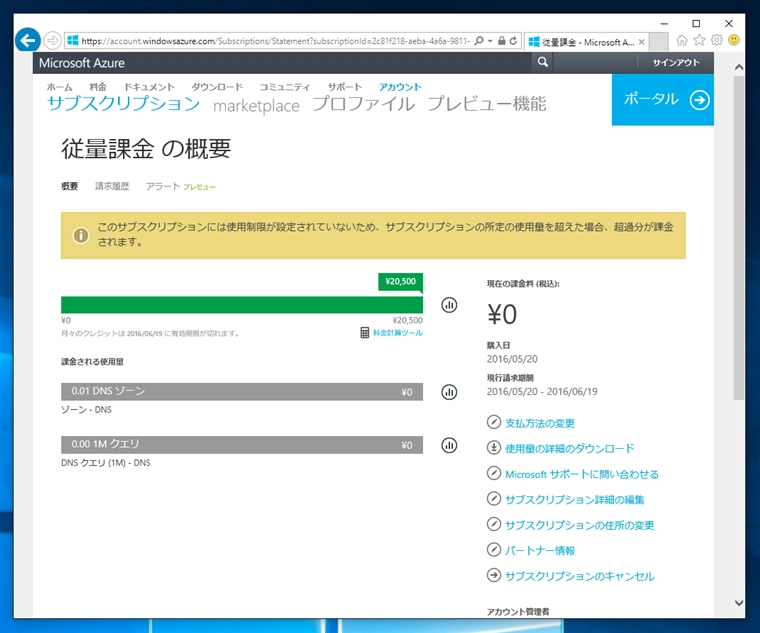Open chart icon beside credit bar
Screen dimensions: 760x633
(x=449, y=305)
